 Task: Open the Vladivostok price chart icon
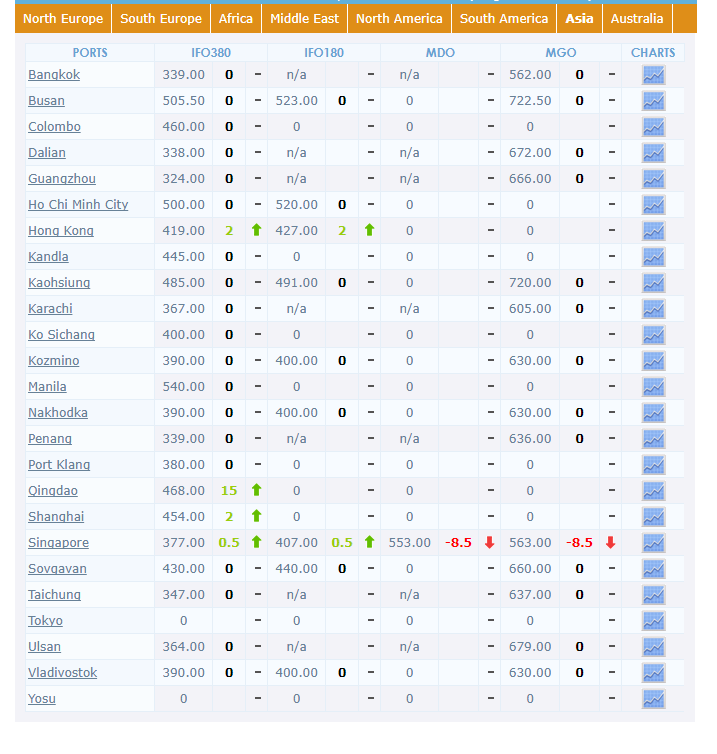tap(654, 673)
